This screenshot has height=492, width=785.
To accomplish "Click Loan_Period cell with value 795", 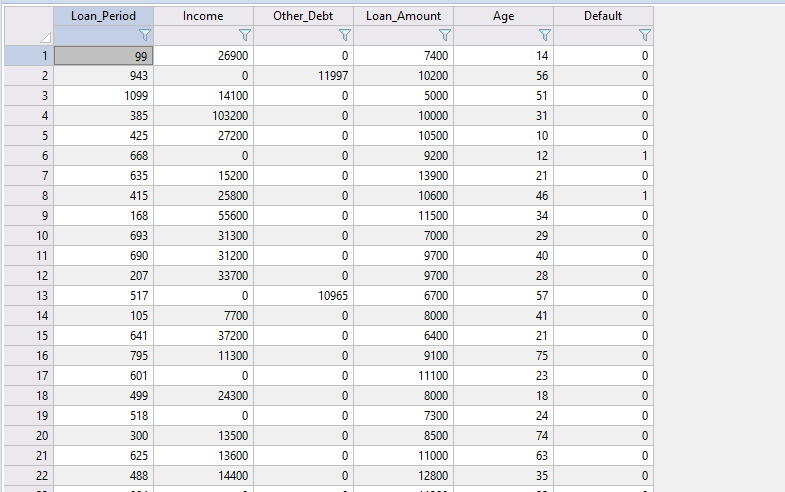I will click(104, 356).
